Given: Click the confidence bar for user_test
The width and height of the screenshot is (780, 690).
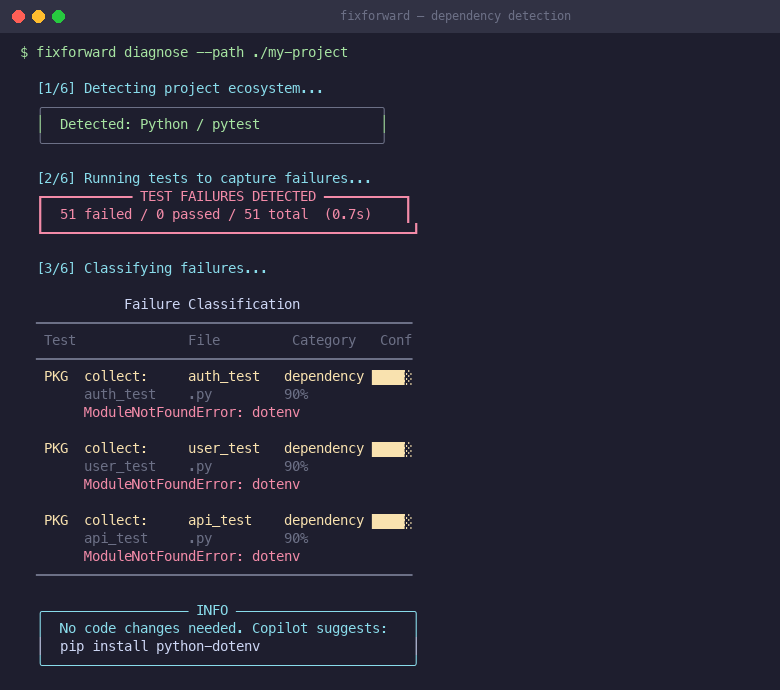Looking at the screenshot, I should point(391,449).
